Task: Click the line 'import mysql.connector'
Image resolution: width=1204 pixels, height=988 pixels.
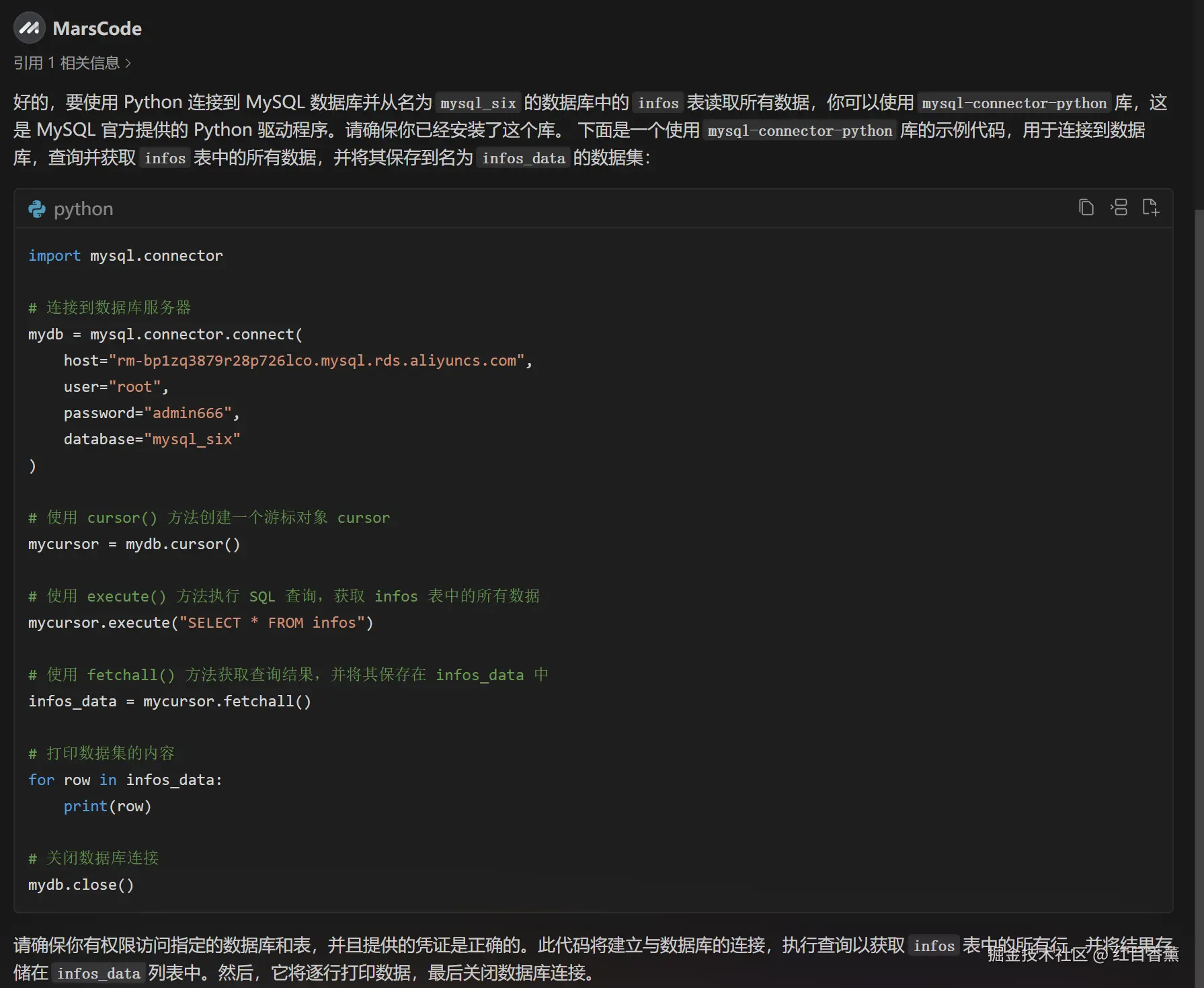Action: point(126,256)
